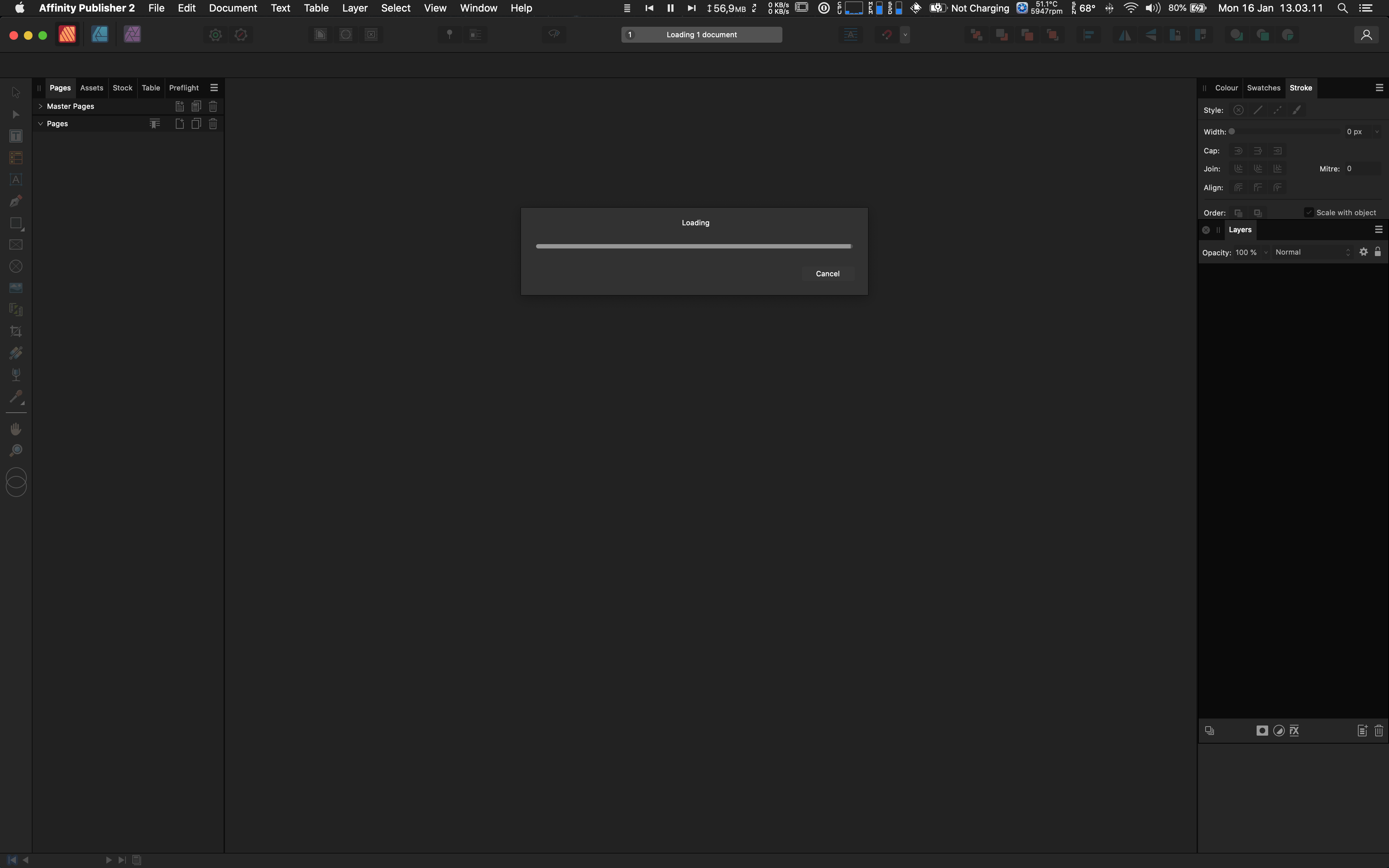Image resolution: width=1389 pixels, height=868 pixels.
Task: Switch to Designer Persona icon
Action: click(x=100, y=34)
